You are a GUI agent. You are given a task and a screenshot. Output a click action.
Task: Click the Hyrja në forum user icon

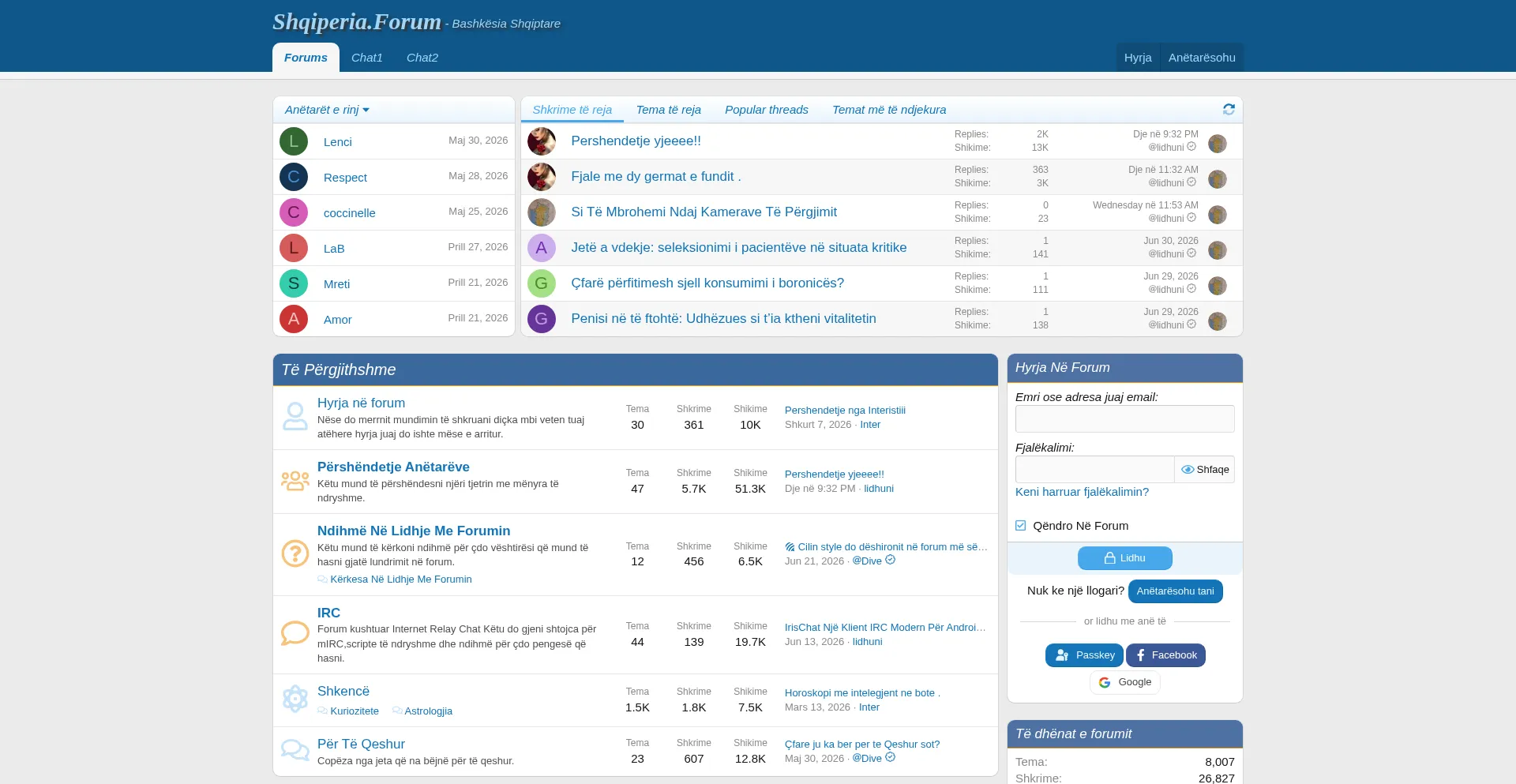coord(295,417)
